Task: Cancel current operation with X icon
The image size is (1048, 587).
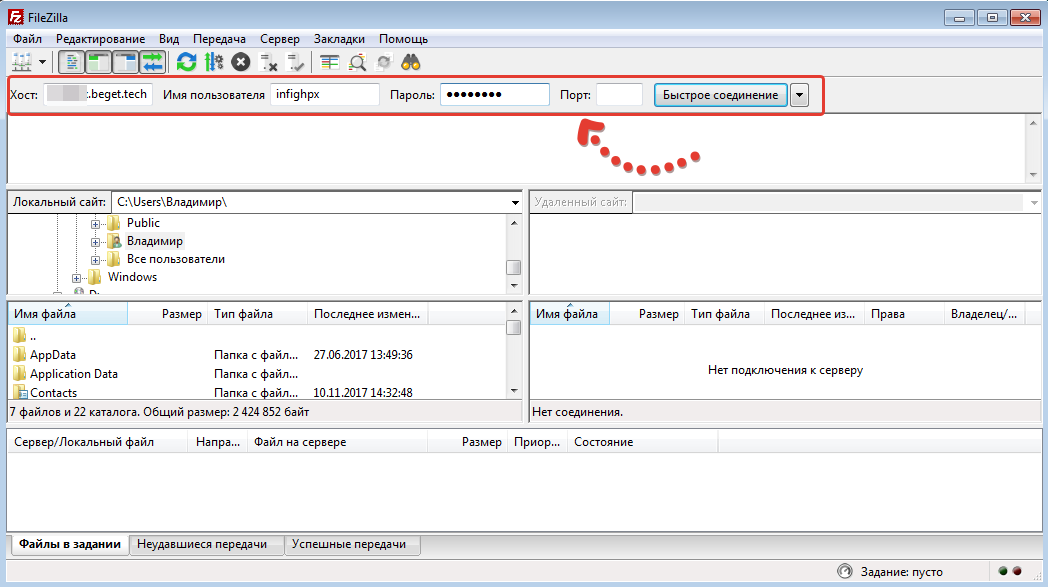Action: coord(240,62)
